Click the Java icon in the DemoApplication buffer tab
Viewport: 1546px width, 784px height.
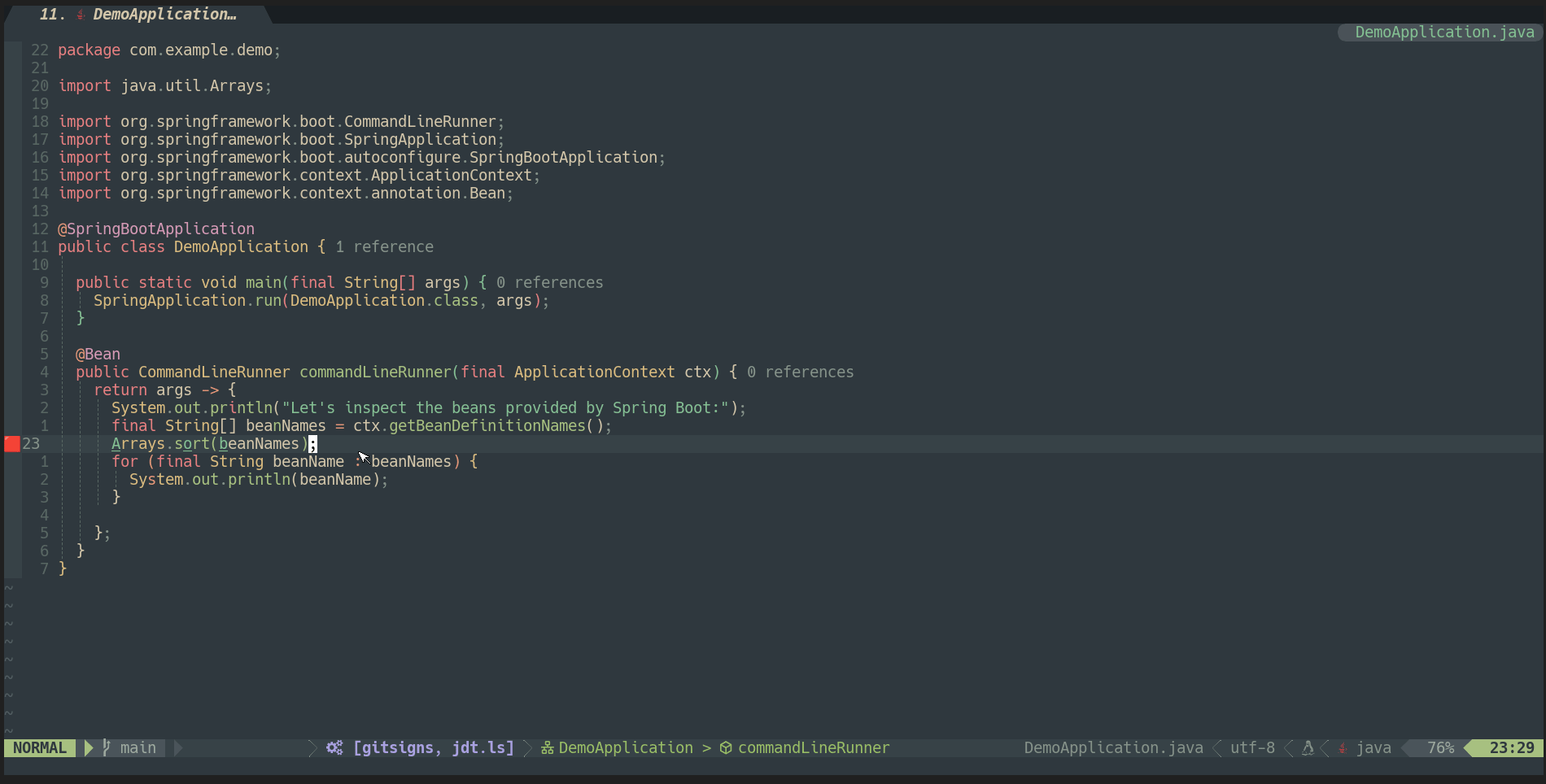tap(81, 15)
